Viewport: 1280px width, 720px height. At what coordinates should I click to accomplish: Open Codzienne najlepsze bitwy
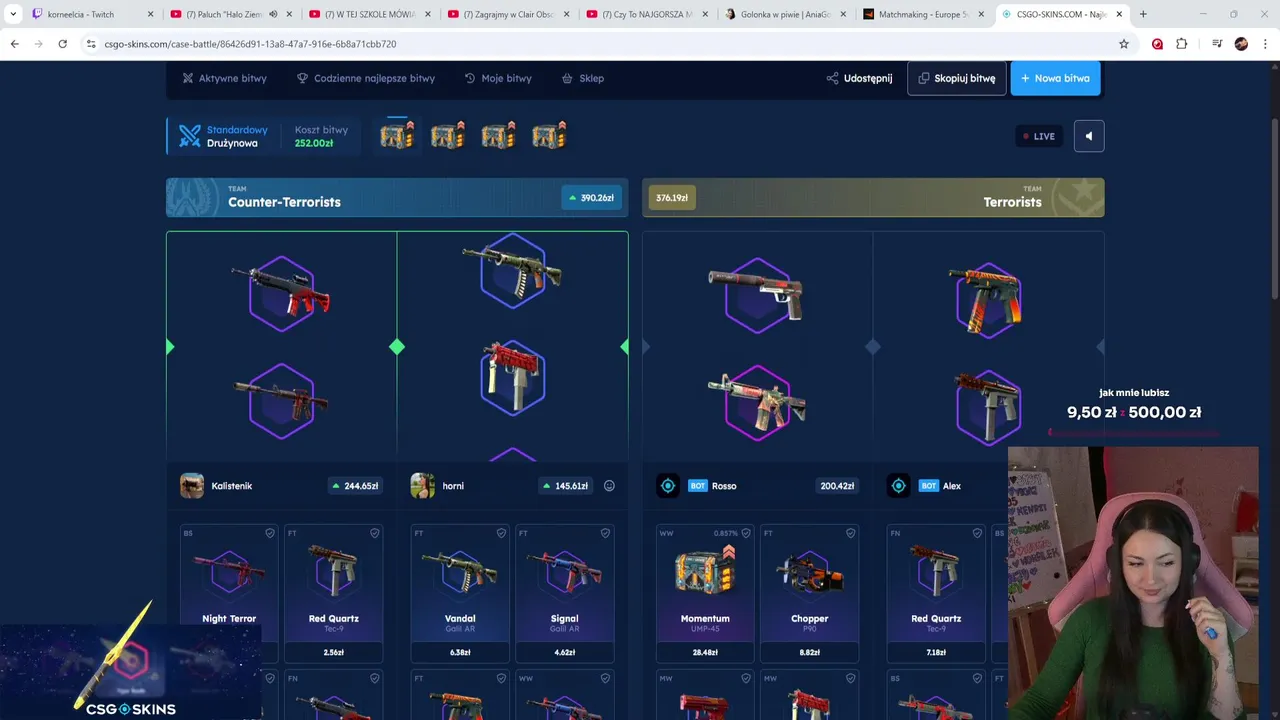365,78
